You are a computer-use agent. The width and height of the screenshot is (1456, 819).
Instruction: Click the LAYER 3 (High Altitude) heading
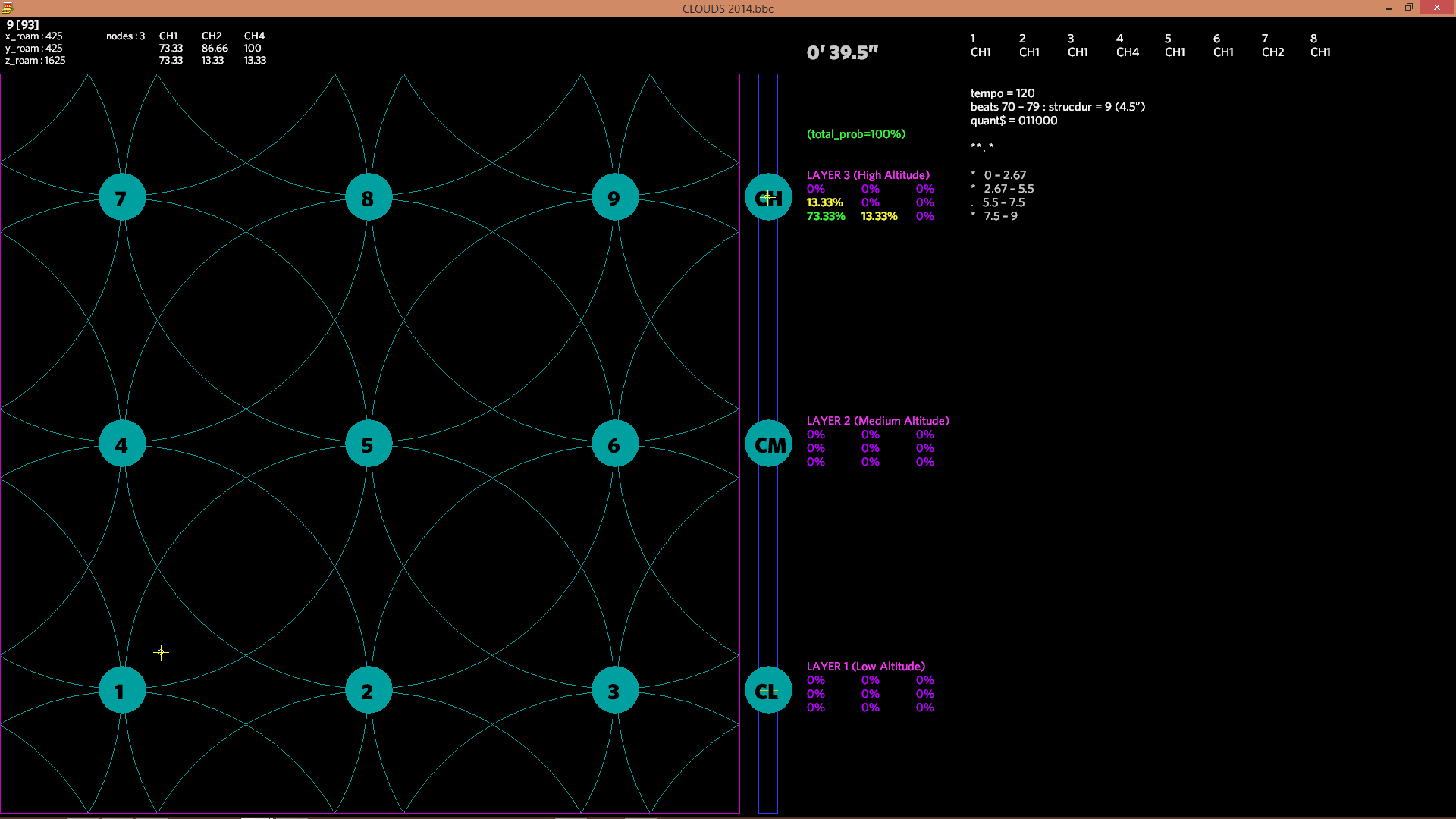tap(868, 175)
